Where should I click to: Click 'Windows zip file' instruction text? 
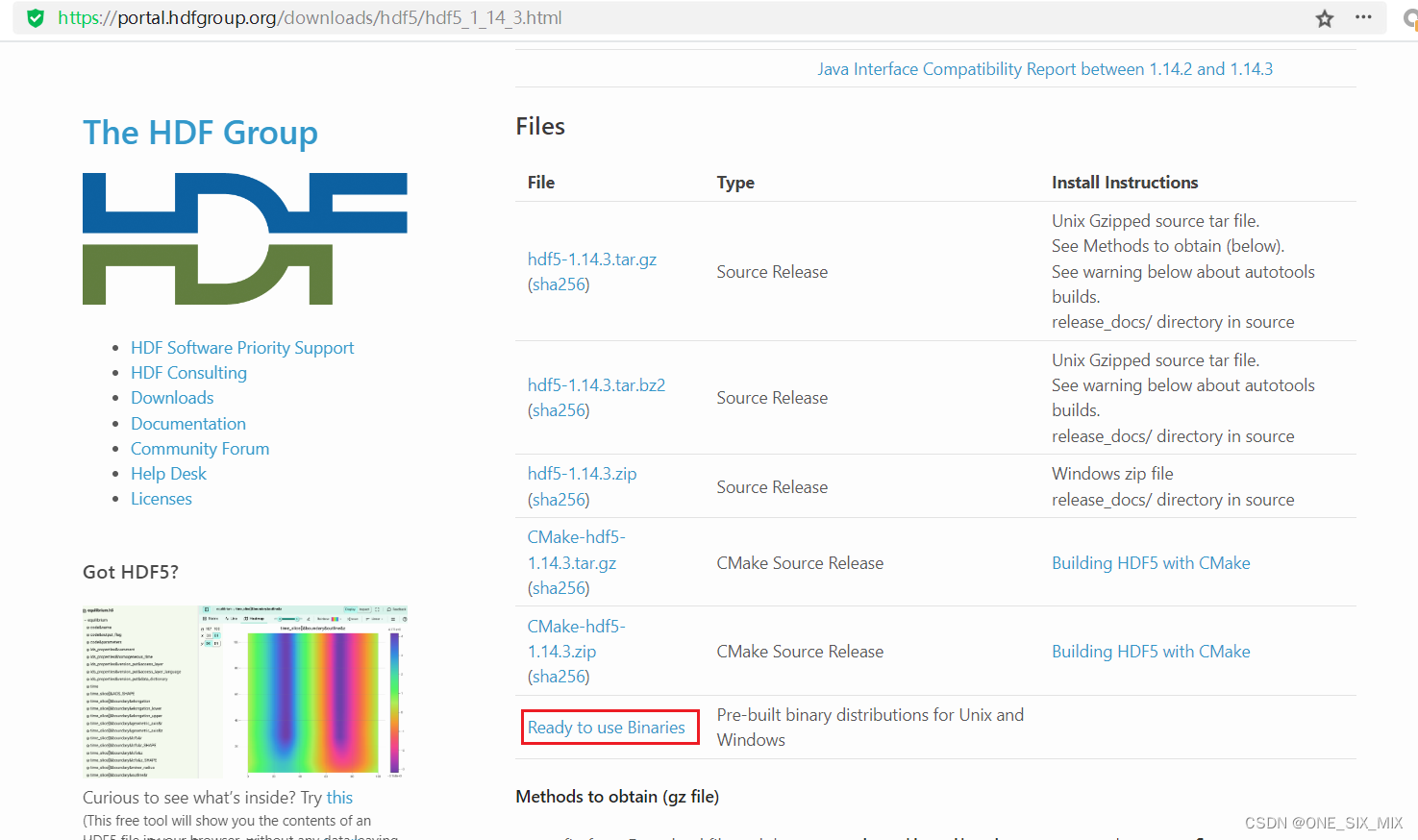click(x=1112, y=474)
